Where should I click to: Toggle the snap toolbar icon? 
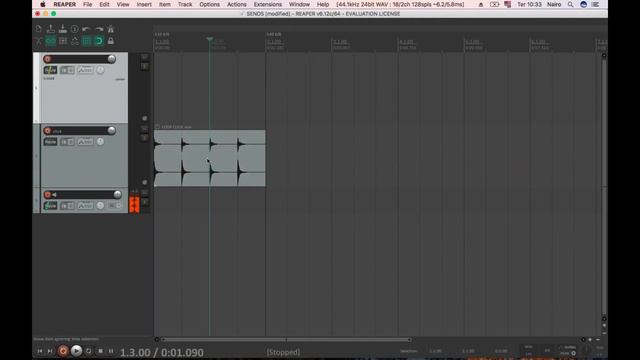pos(99,41)
